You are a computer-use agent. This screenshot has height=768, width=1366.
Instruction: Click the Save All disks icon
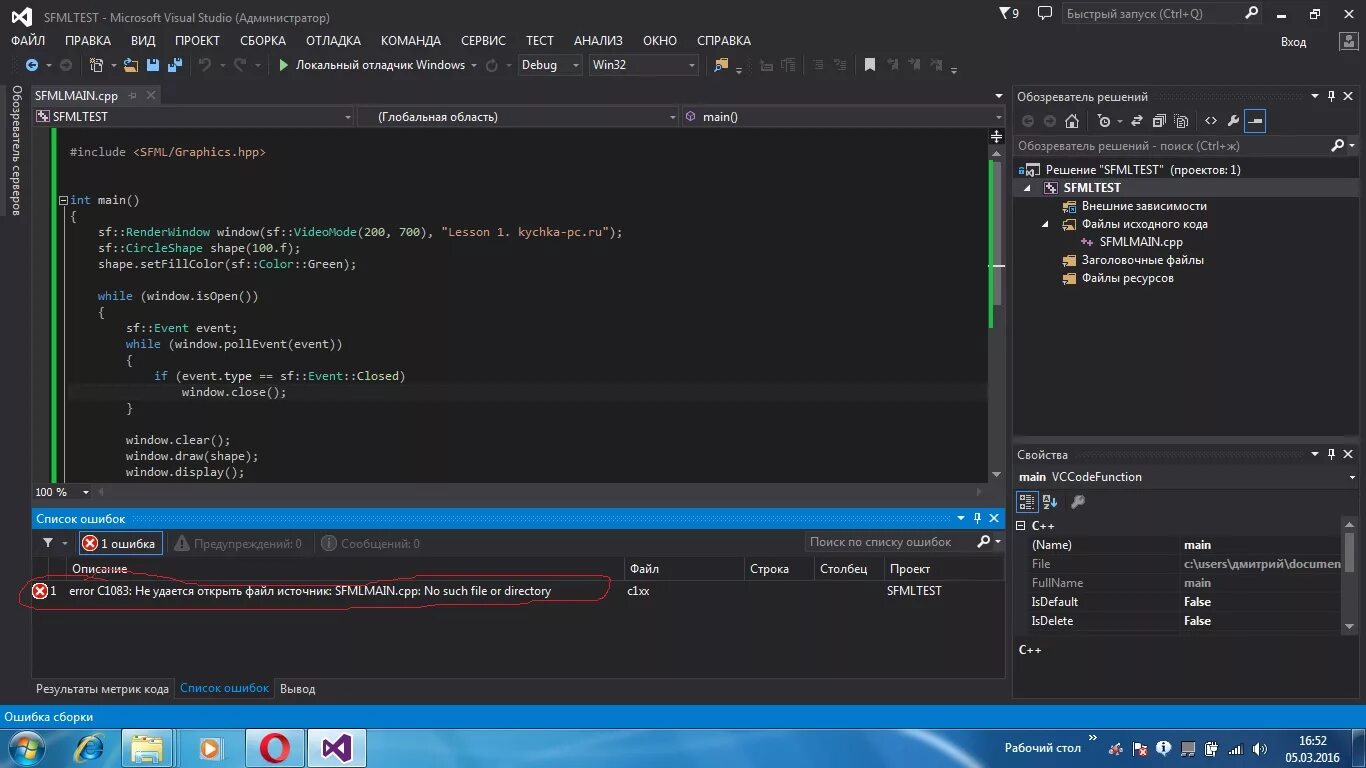pyautogui.click(x=175, y=65)
